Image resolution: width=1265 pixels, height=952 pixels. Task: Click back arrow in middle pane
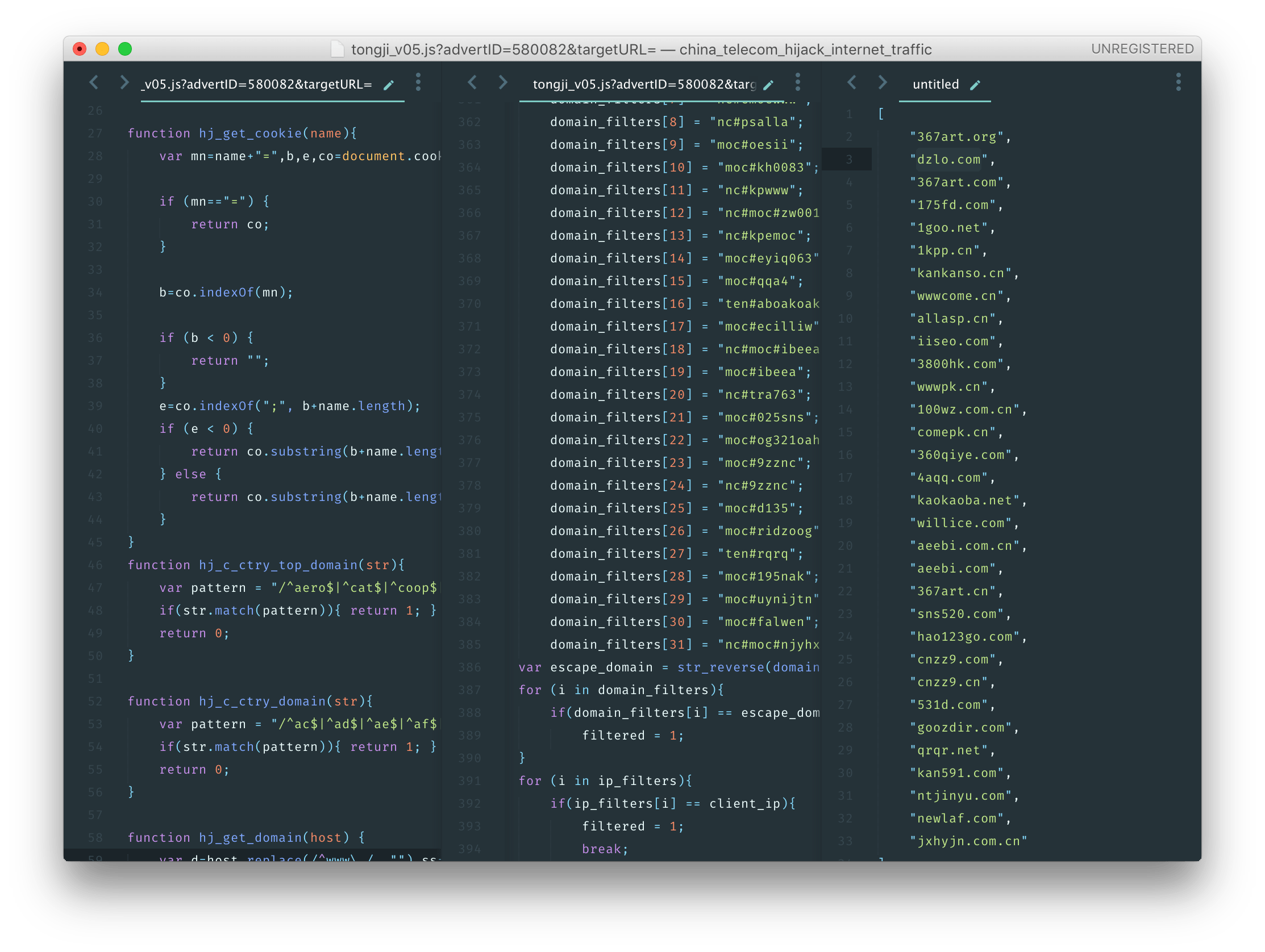[x=472, y=82]
